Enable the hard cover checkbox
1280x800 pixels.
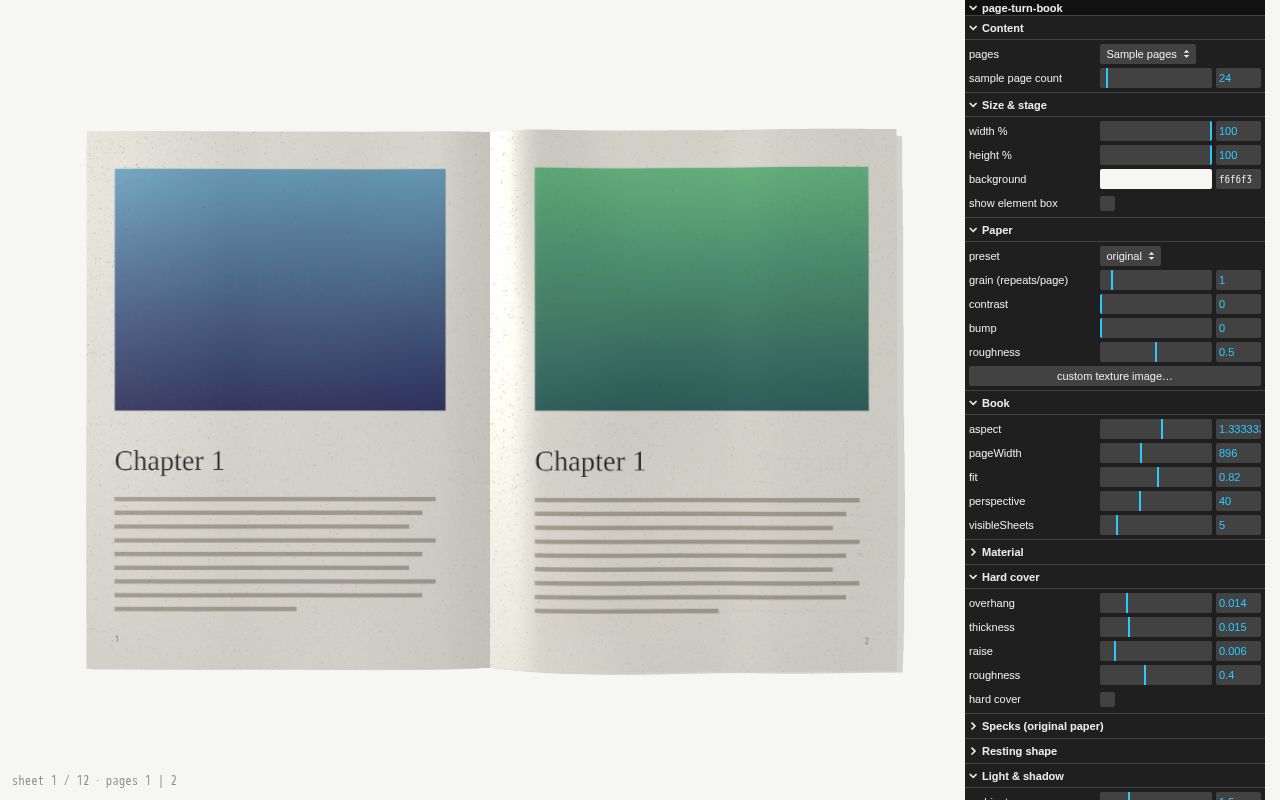point(1107,699)
